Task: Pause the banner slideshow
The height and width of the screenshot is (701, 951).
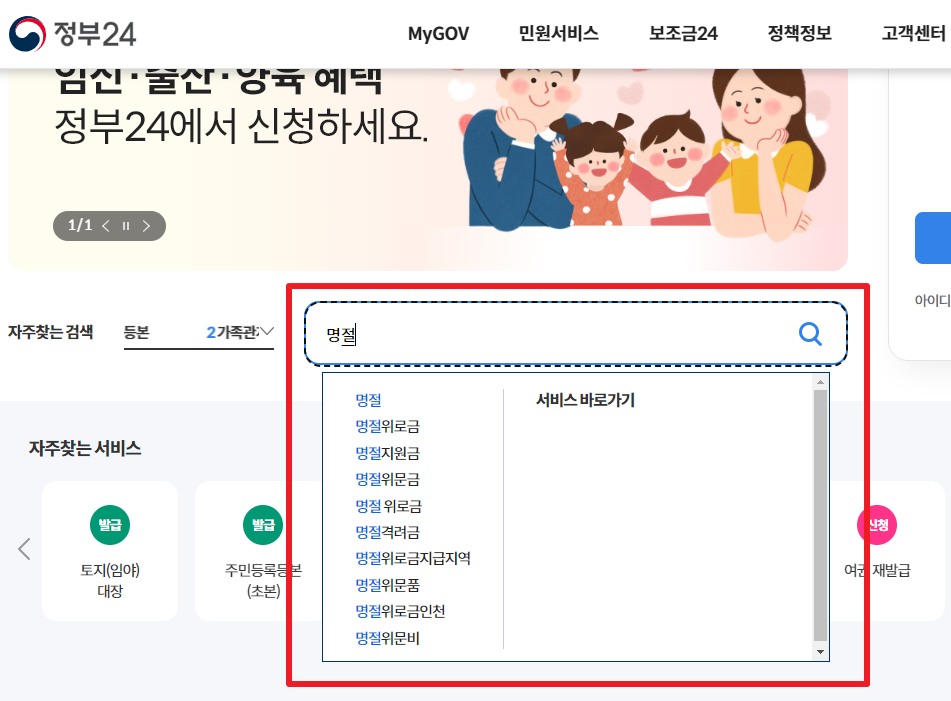Action: pos(126,226)
